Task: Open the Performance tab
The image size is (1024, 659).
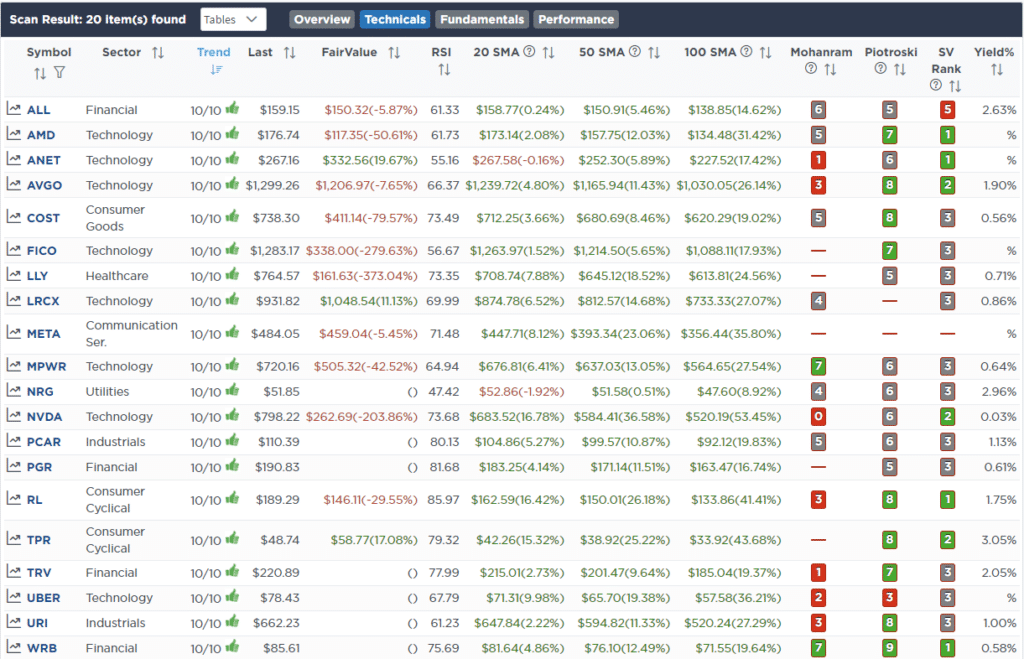Action: coord(576,20)
